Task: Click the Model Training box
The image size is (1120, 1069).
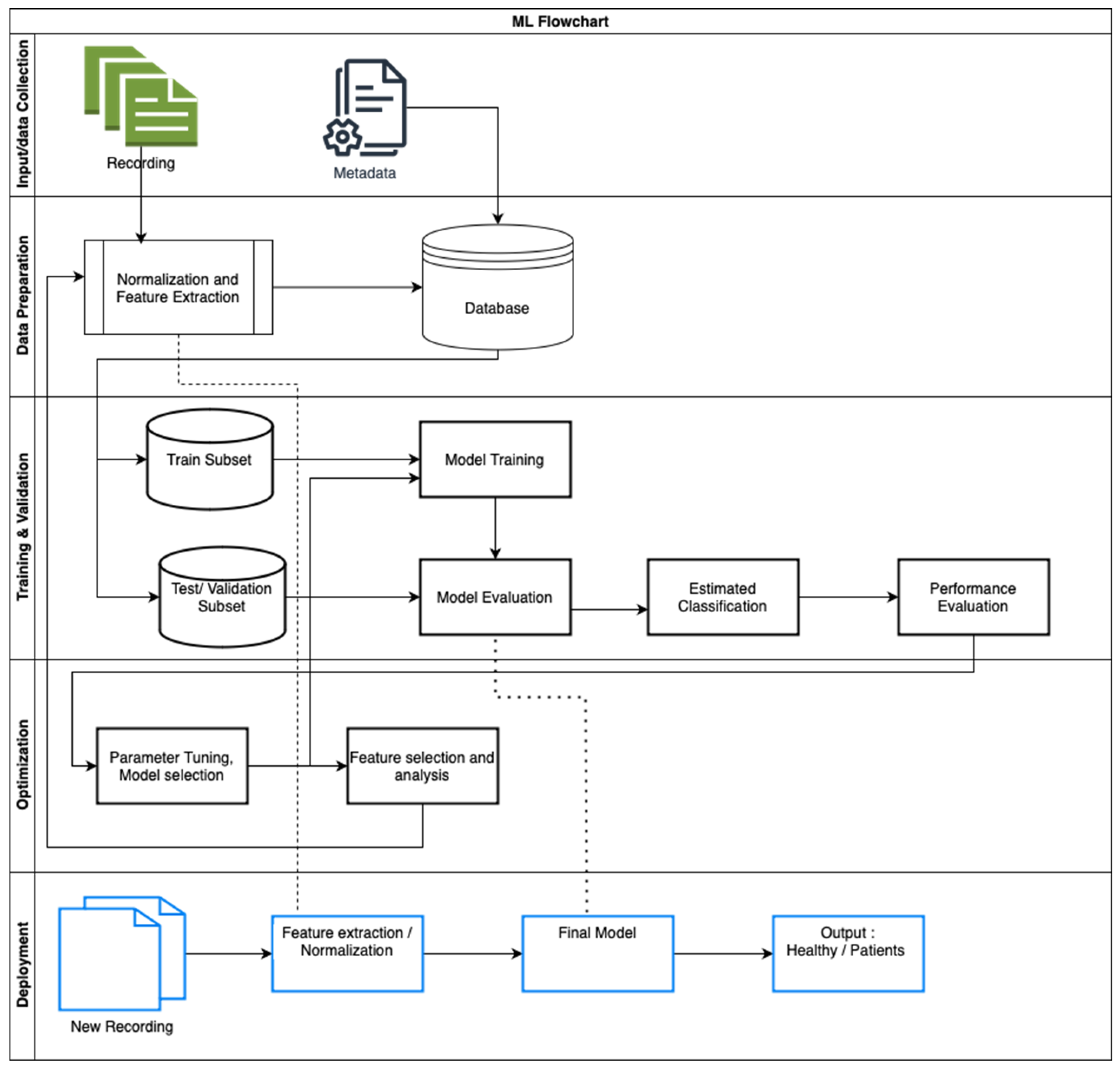Action: [495, 459]
